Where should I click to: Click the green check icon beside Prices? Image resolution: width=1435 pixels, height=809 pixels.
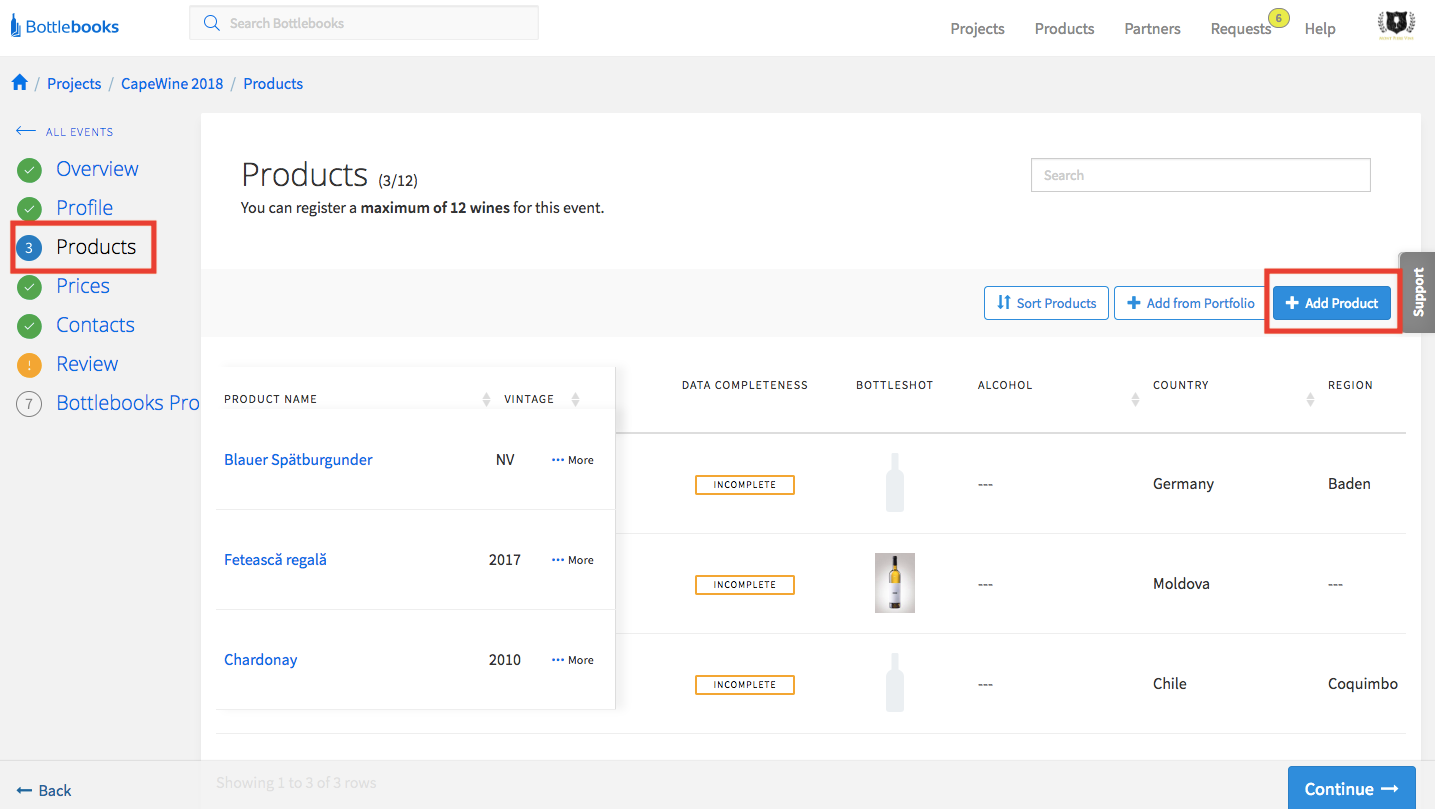(x=30, y=287)
